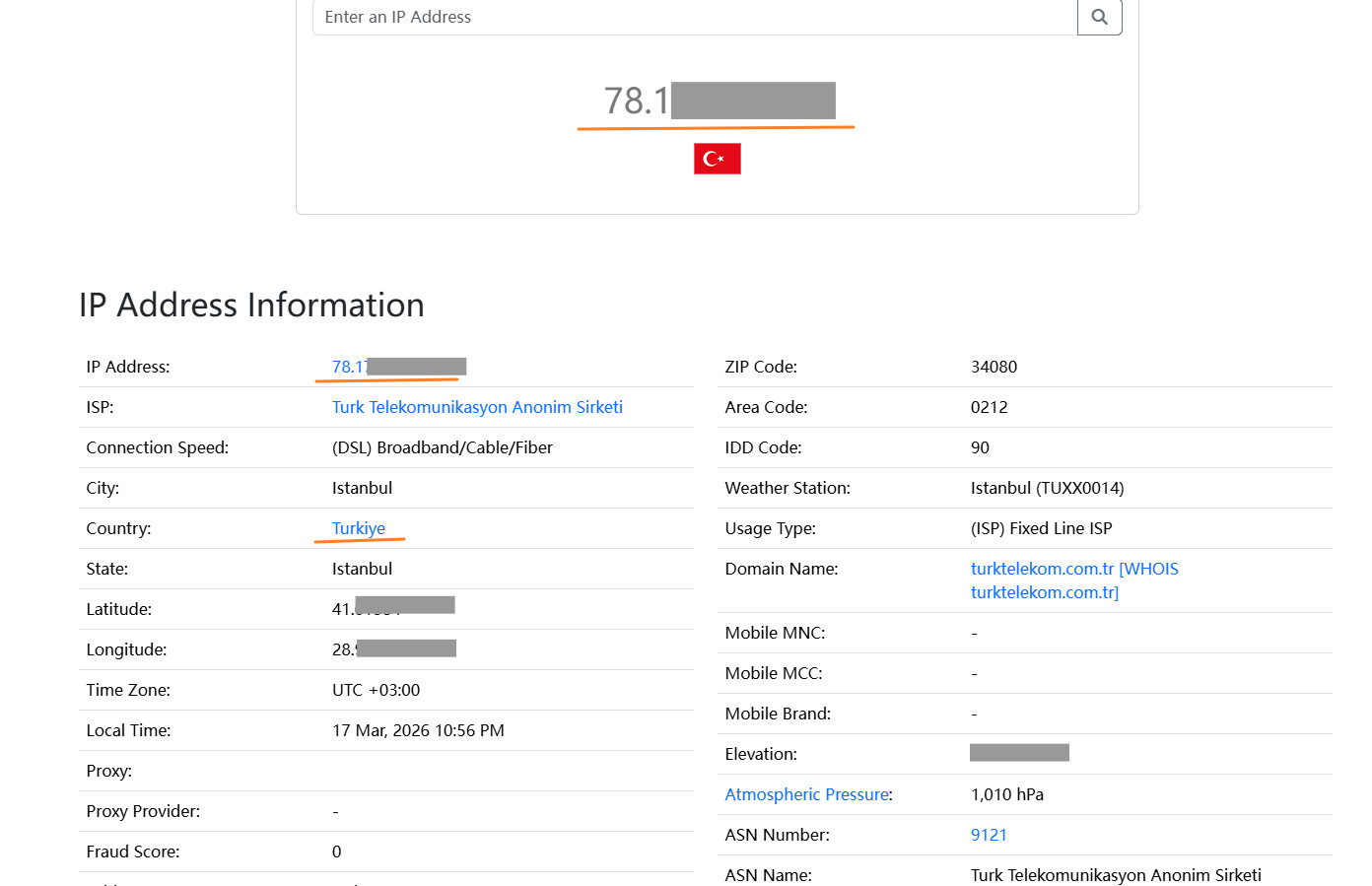The width and height of the screenshot is (1372, 886).
Task: Select the IDD code value 90
Action: pyautogui.click(x=980, y=447)
